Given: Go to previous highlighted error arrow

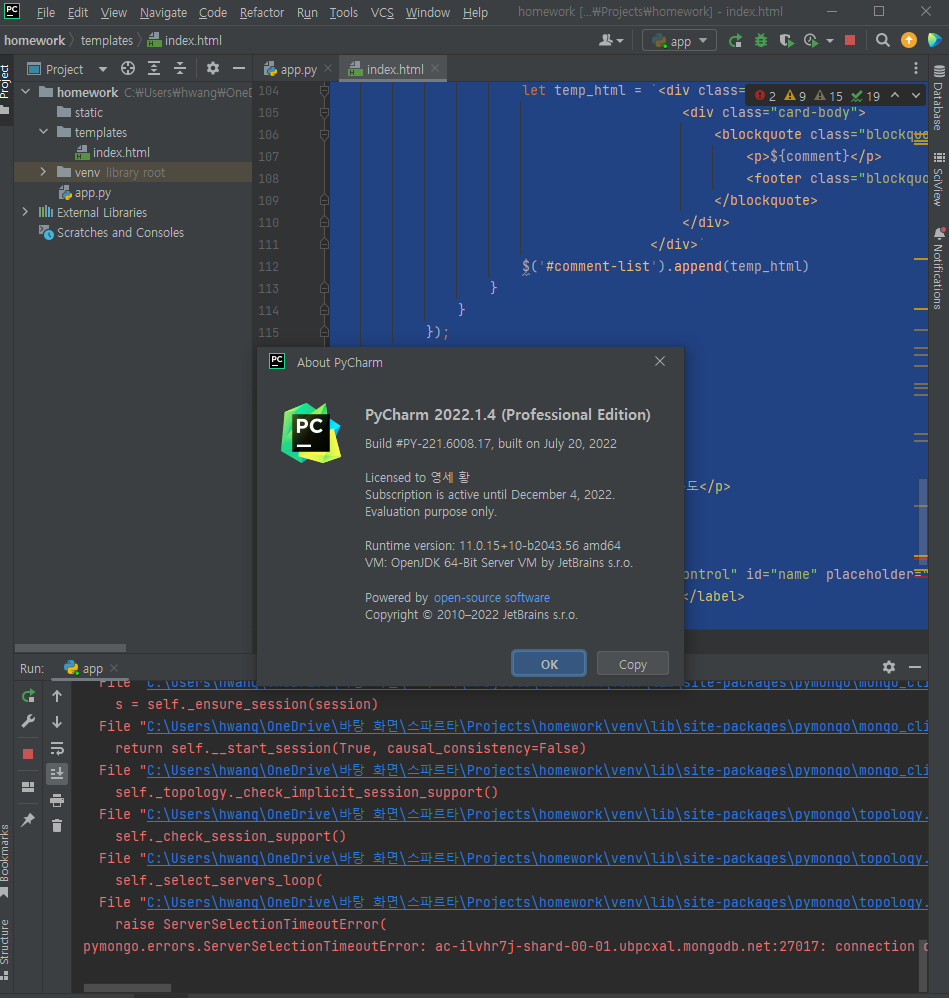Looking at the screenshot, I should [895, 95].
